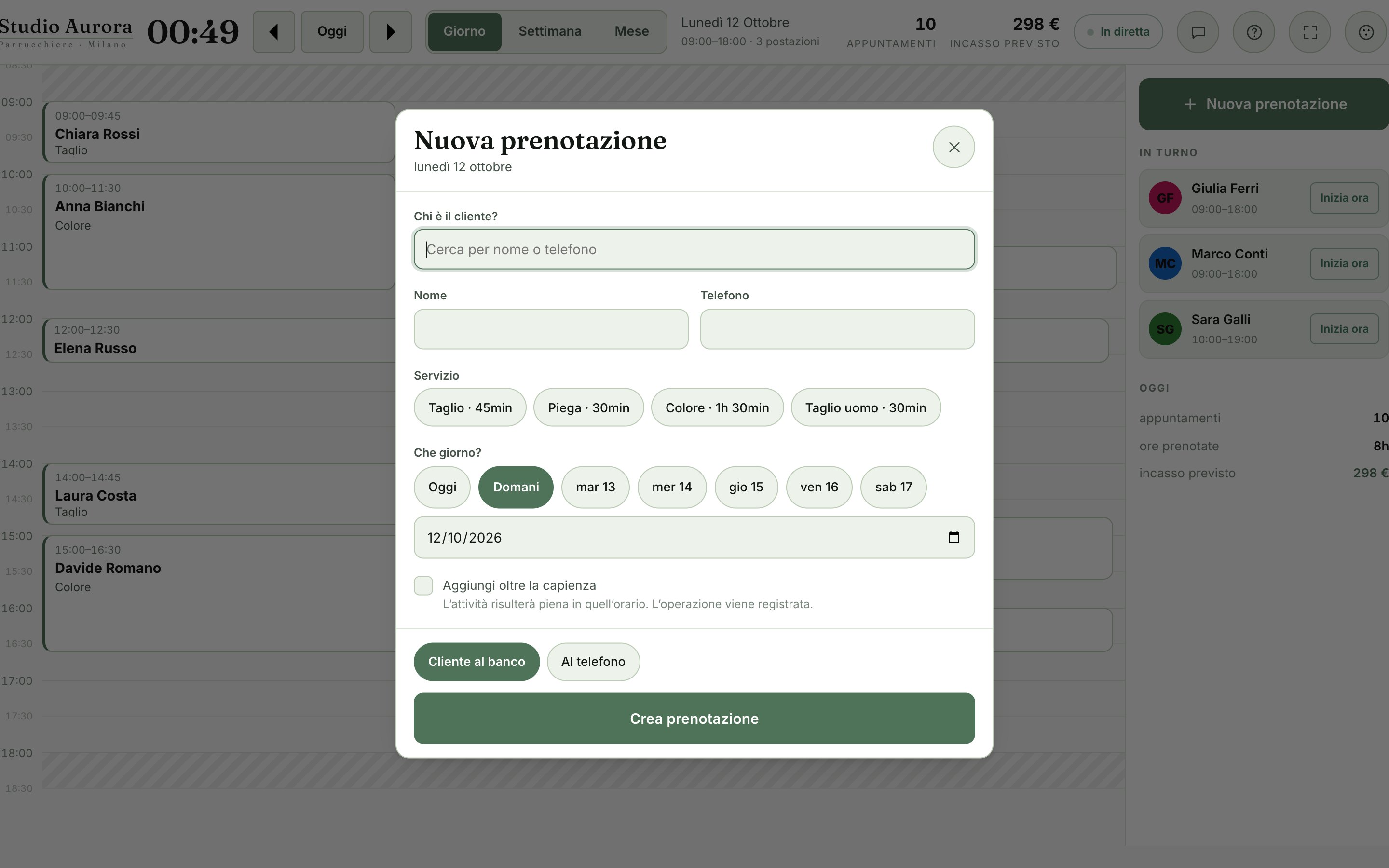Choose Domani as booking day
Viewport: 1389px width, 868px height.
tap(516, 488)
